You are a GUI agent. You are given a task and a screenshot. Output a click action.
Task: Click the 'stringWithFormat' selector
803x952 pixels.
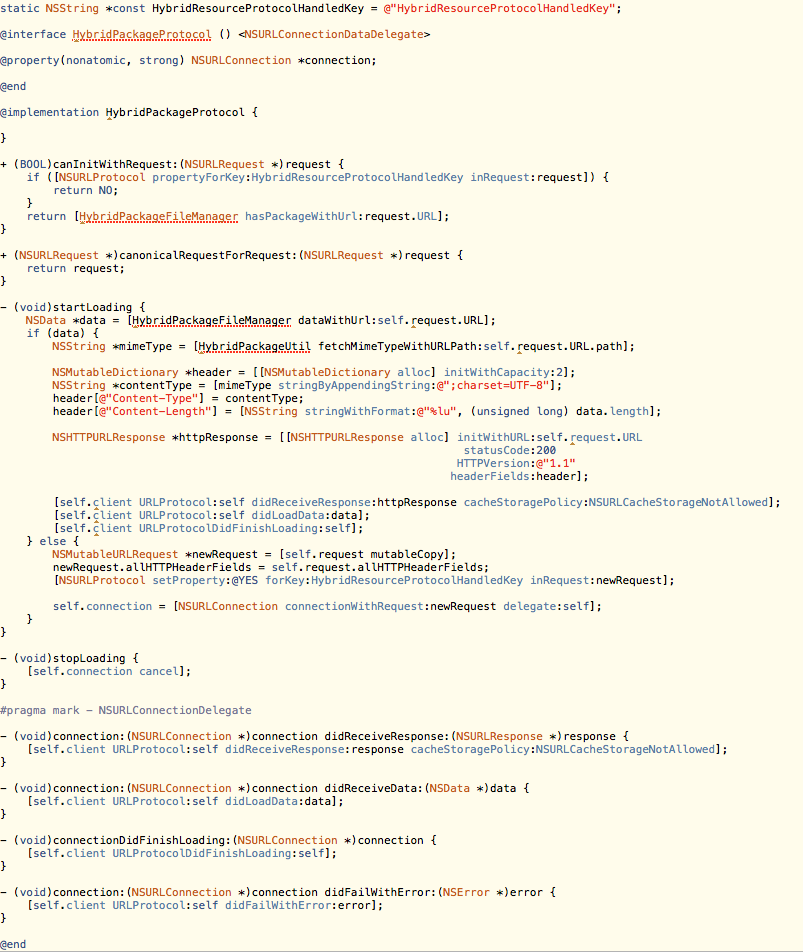click(357, 412)
